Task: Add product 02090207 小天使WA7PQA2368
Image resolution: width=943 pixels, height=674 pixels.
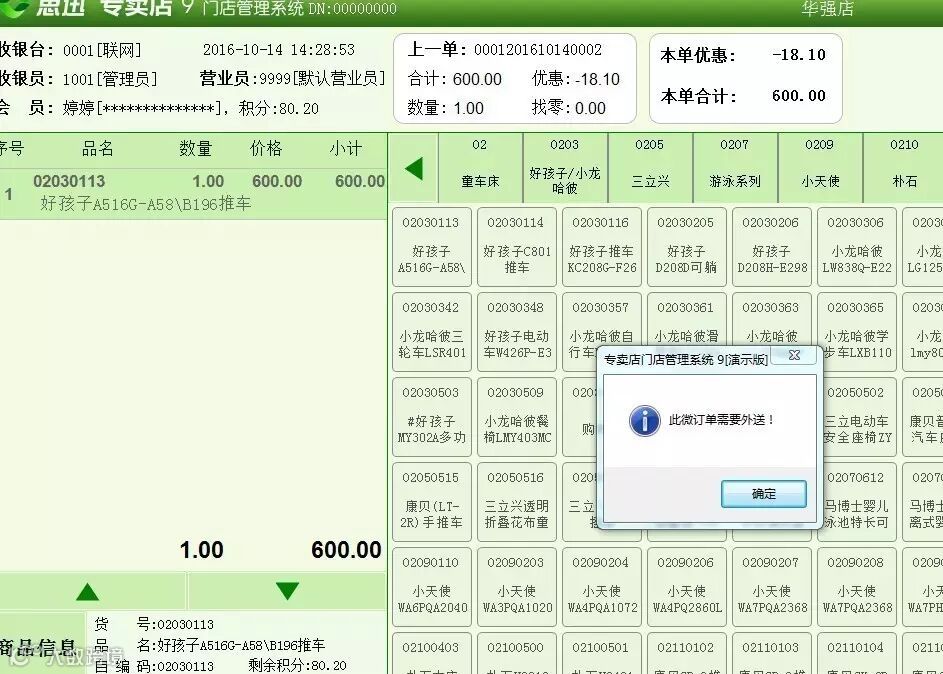Action: coord(772,587)
